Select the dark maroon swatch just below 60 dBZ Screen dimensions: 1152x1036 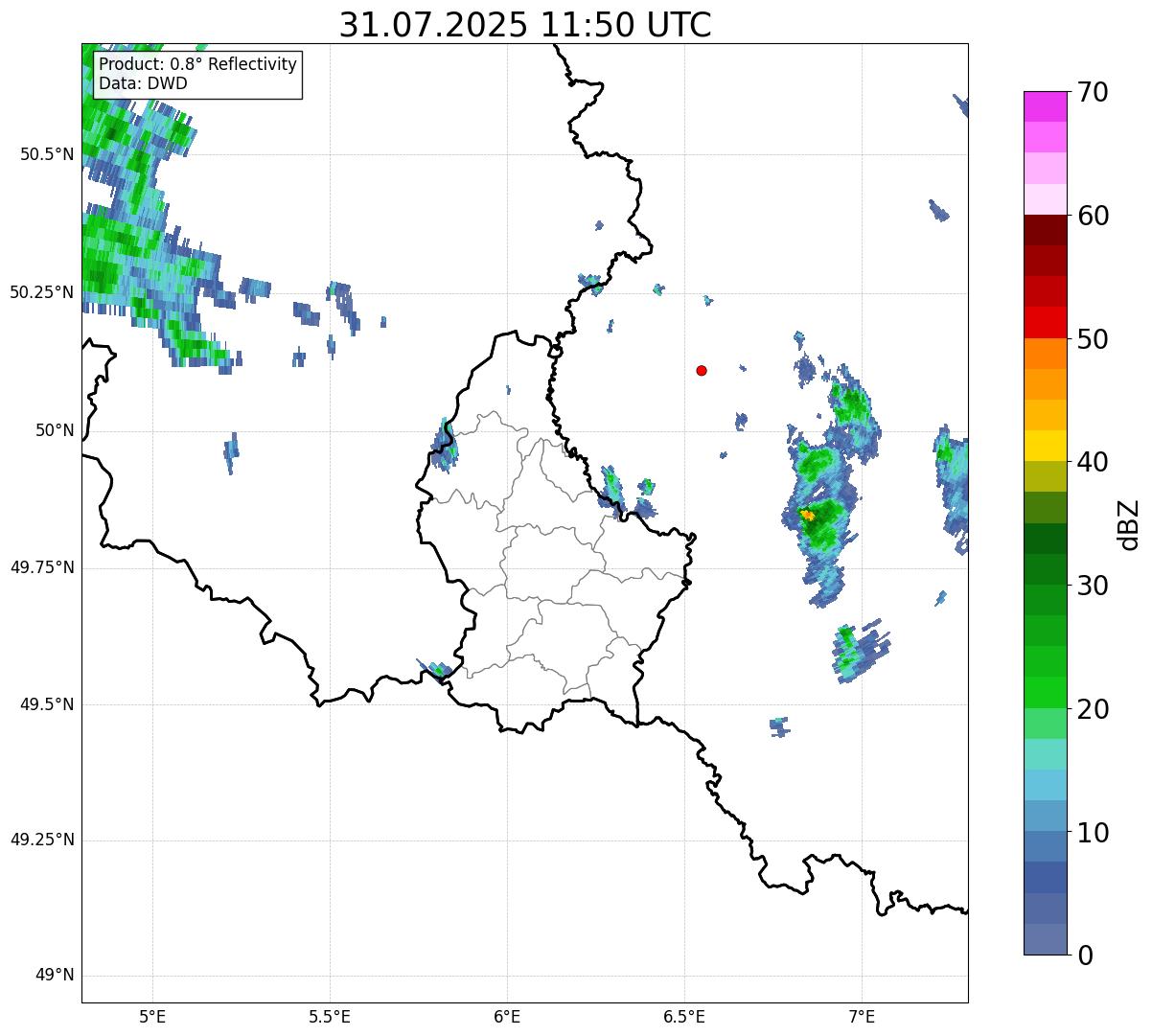pyautogui.click(x=1045, y=230)
